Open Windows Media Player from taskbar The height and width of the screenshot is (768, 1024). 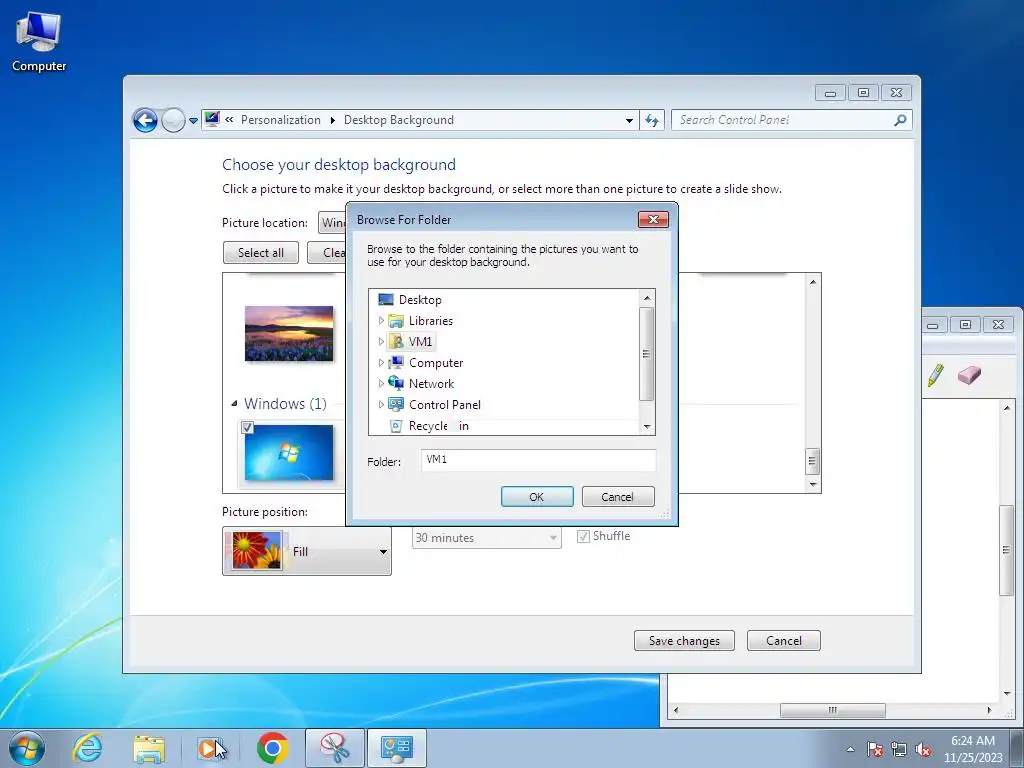210,748
